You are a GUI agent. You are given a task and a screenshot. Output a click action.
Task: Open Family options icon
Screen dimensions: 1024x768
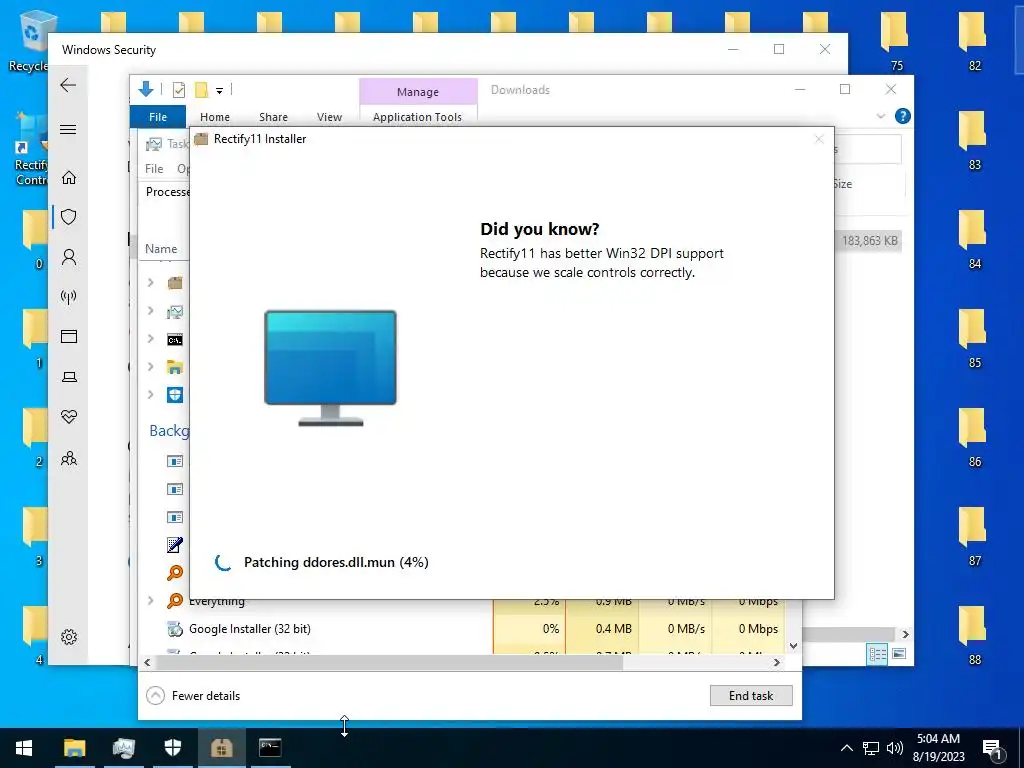[69, 458]
